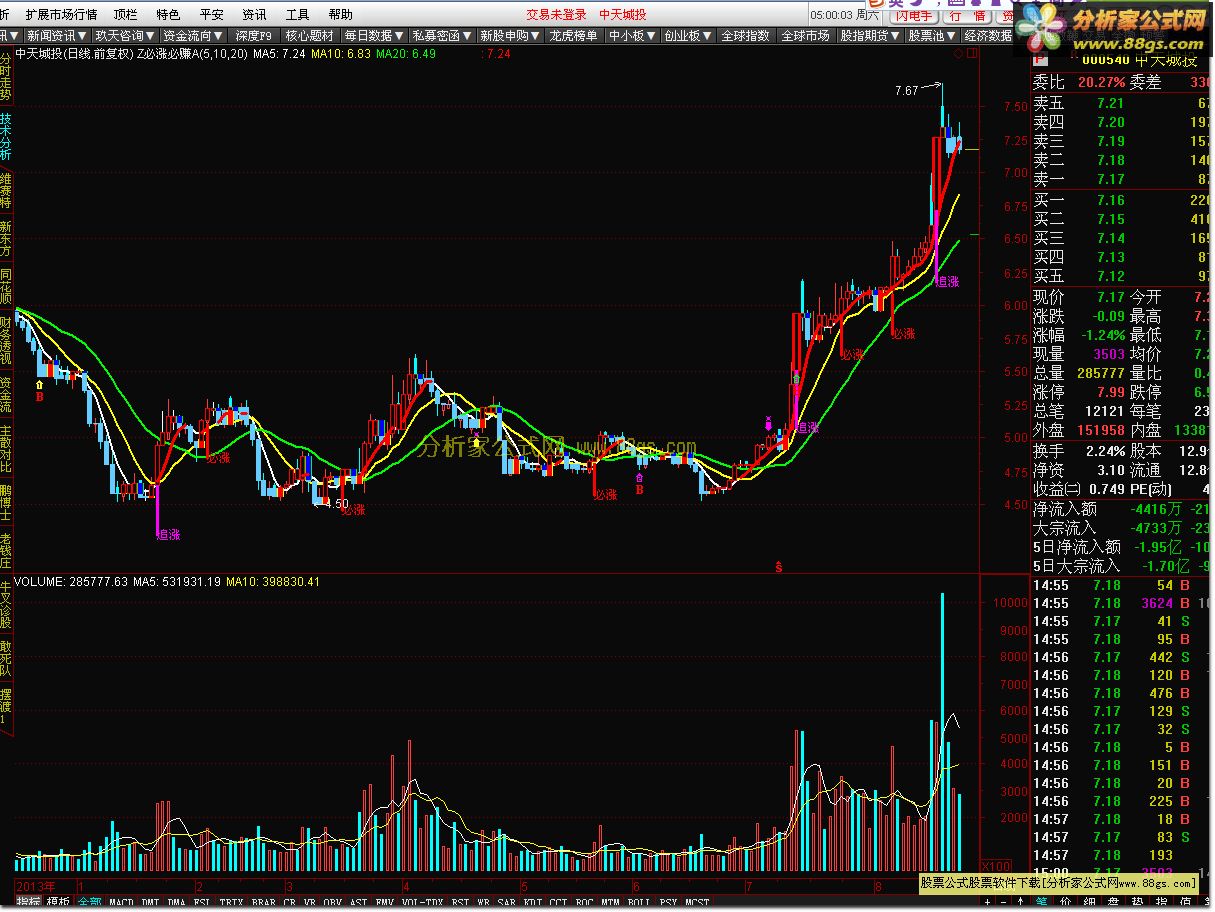Screen dimensions: 1215x912
Task: Open the 顶栏 menu
Action: click(x=125, y=15)
